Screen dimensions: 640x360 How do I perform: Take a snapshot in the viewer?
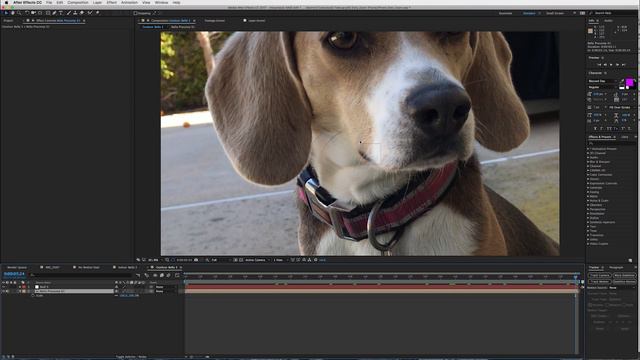(x=196, y=260)
